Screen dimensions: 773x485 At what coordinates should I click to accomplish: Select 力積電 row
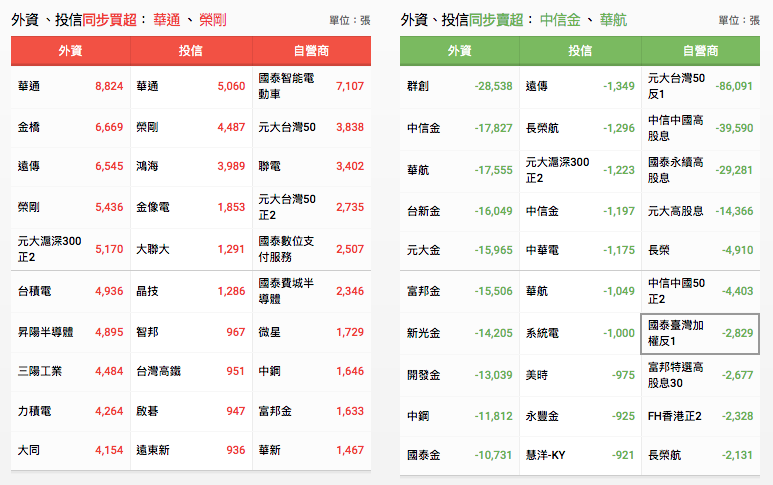click(x=70, y=411)
